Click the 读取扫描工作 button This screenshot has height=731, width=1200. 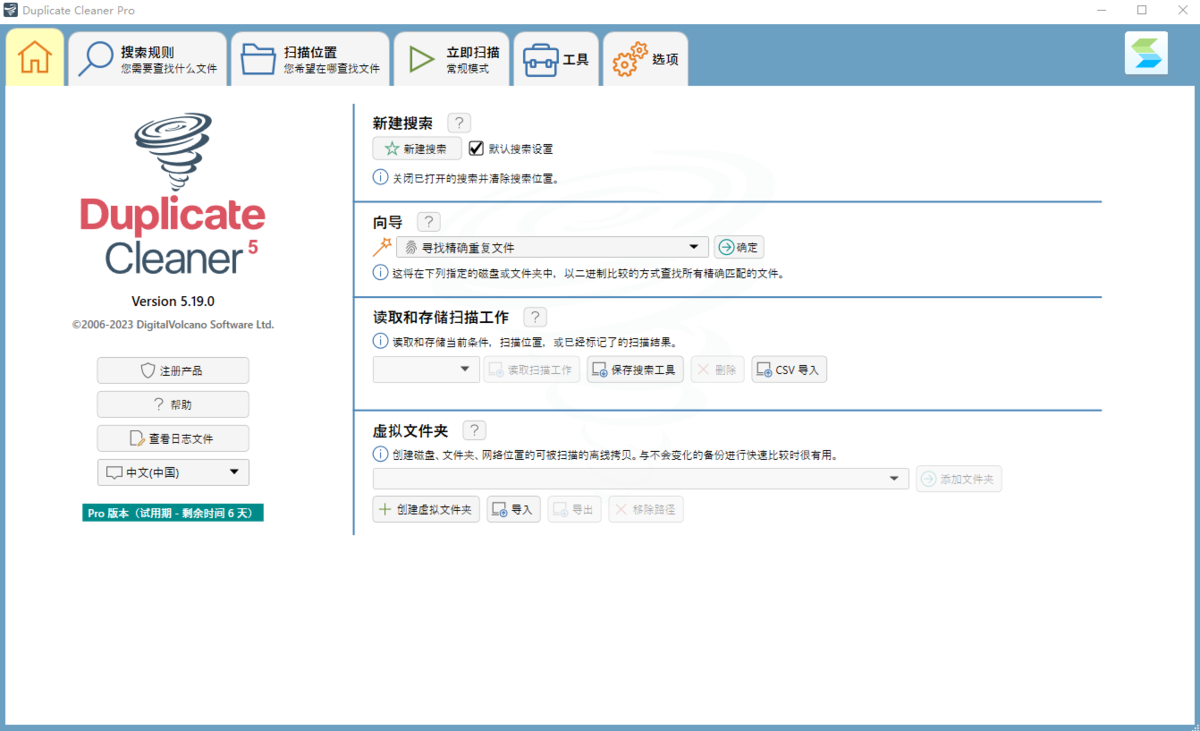[x=532, y=370]
